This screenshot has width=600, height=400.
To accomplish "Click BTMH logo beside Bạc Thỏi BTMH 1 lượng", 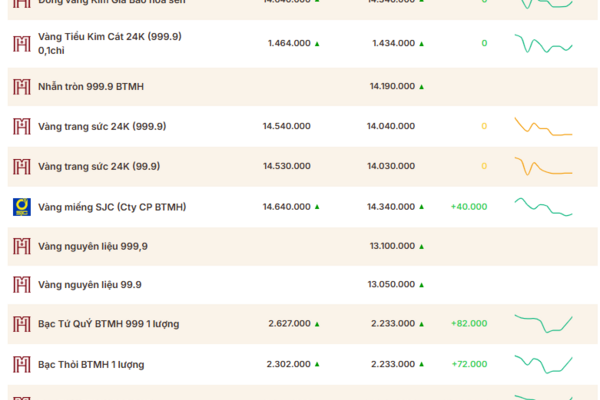I will pos(22,364).
